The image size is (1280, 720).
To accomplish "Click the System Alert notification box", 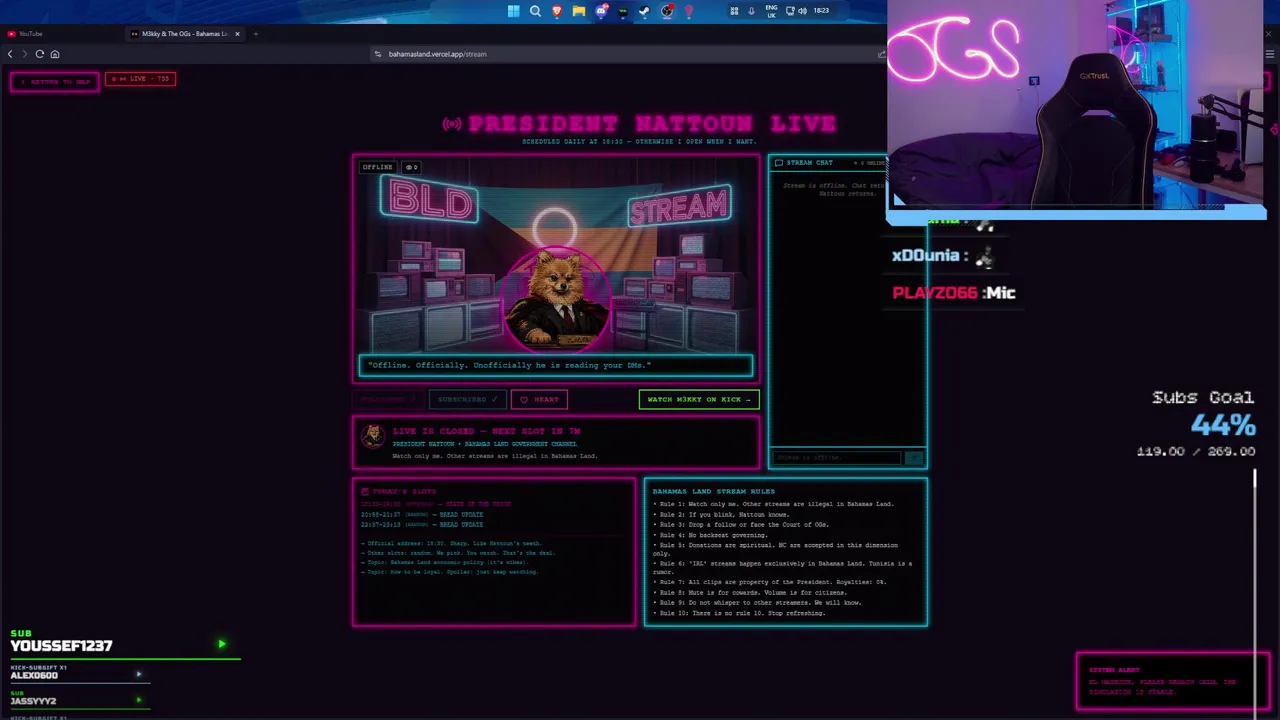I will pyautogui.click(x=1173, y=681).
